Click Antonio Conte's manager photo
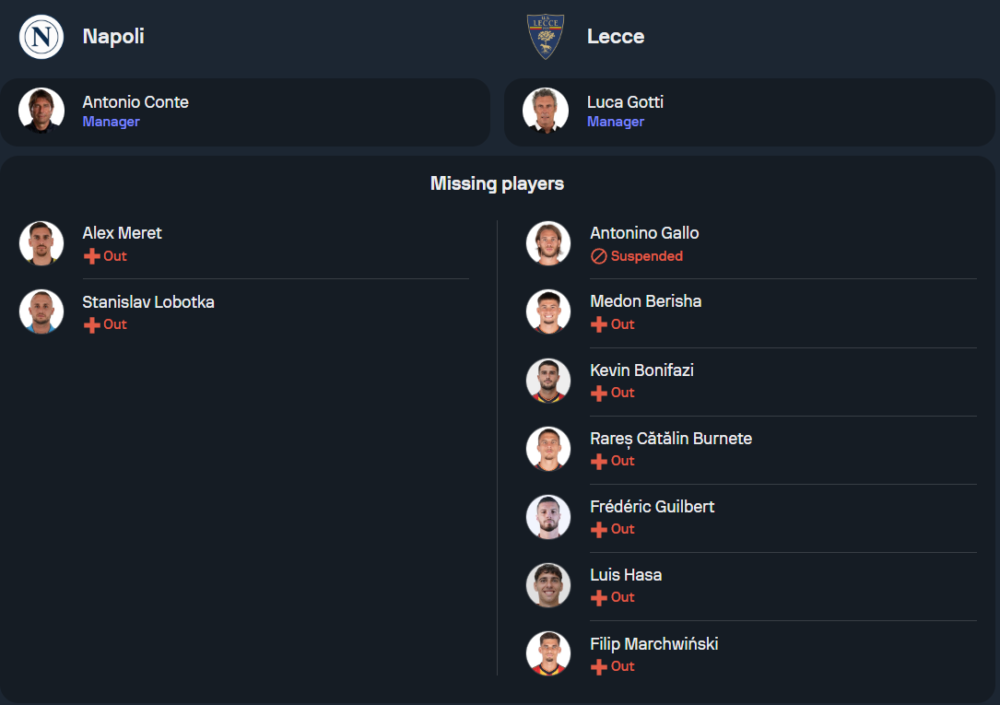This screenshot has width=1000, height=705. [41, 111]
